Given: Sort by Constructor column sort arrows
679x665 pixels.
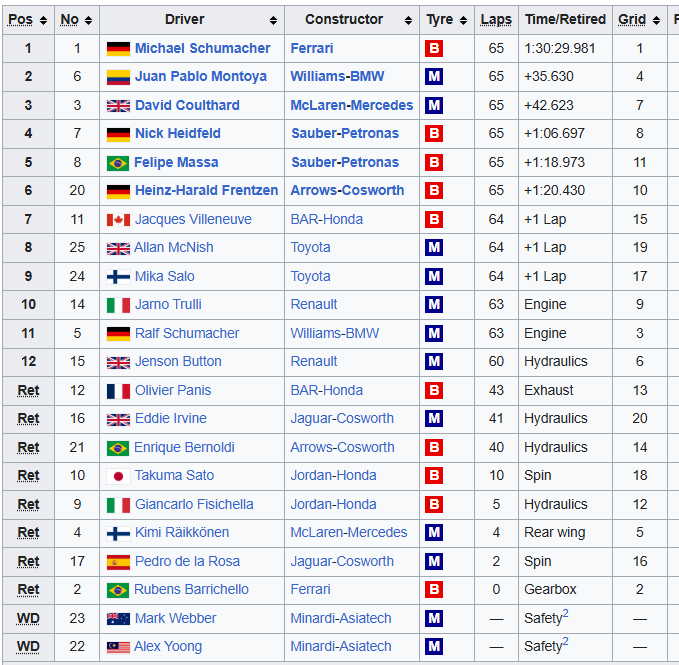Looking at the screenshot, I should pos(408,20).
